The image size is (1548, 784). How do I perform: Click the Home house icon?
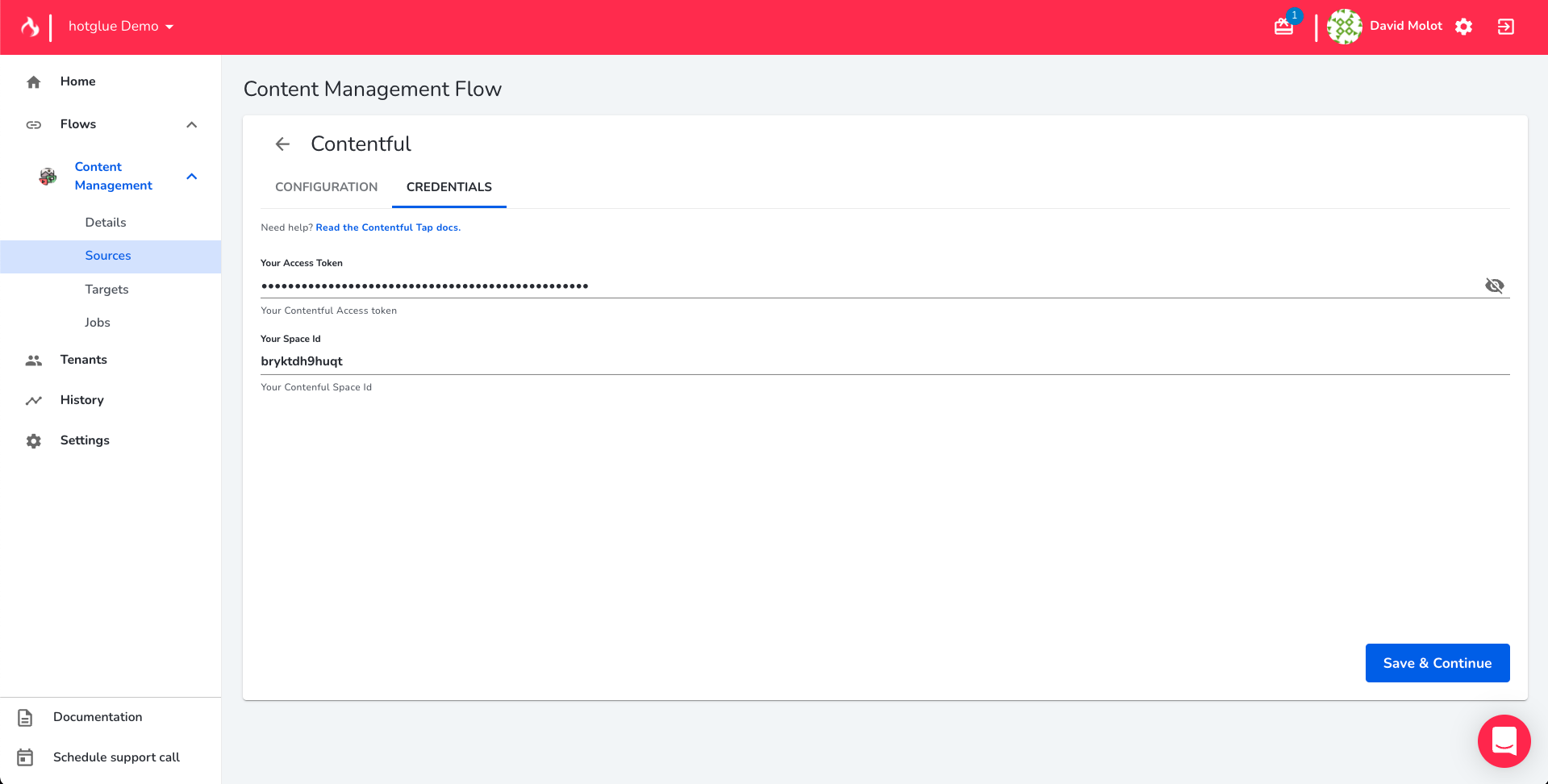coord(33,81)
